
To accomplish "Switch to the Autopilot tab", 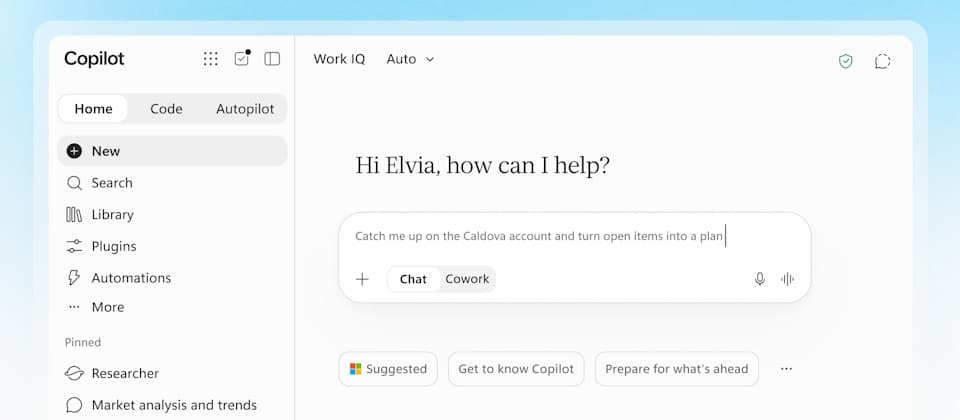I will 245,109.
